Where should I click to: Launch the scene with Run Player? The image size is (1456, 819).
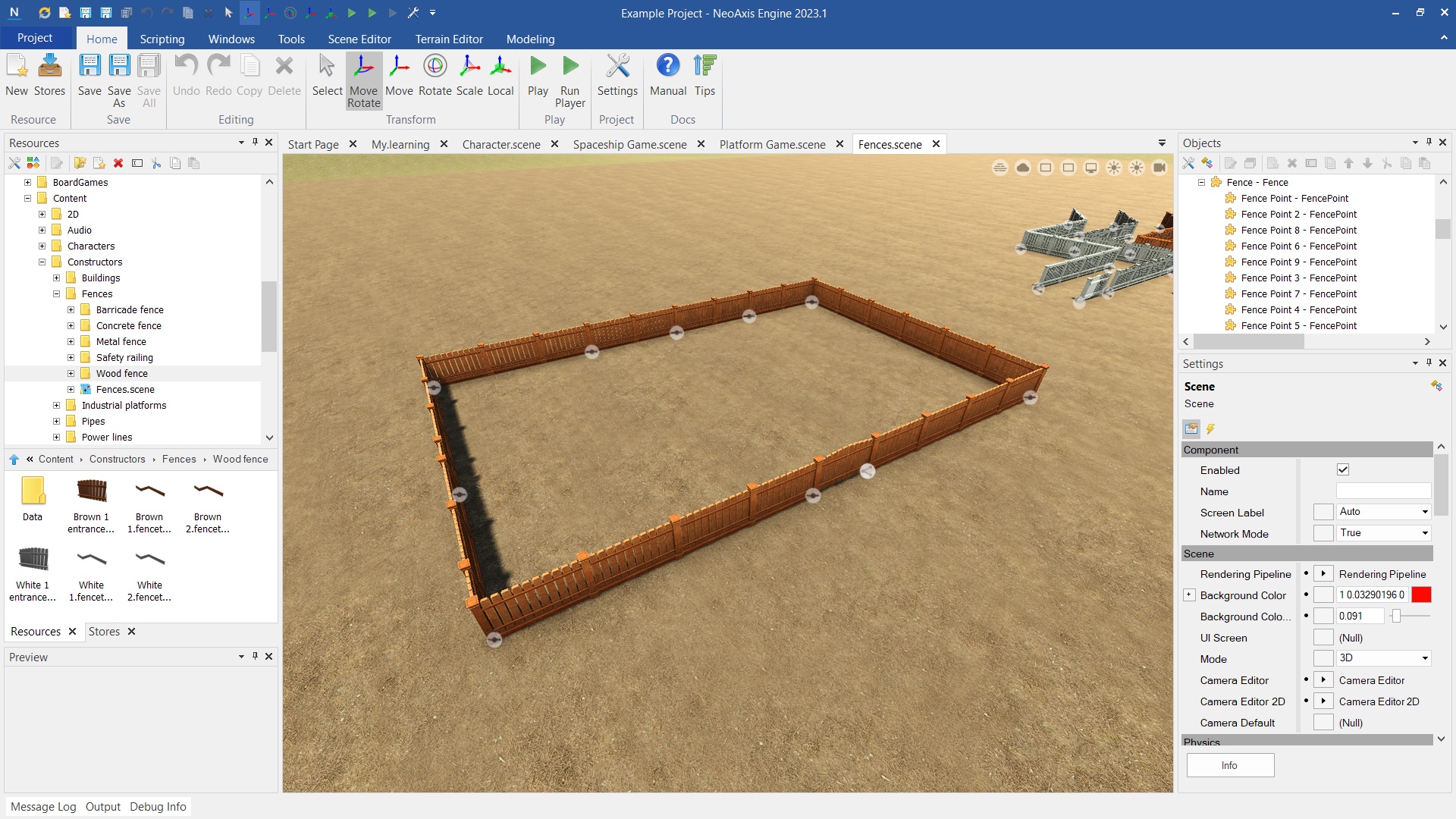pyautogui.click(x=570, y=76)
